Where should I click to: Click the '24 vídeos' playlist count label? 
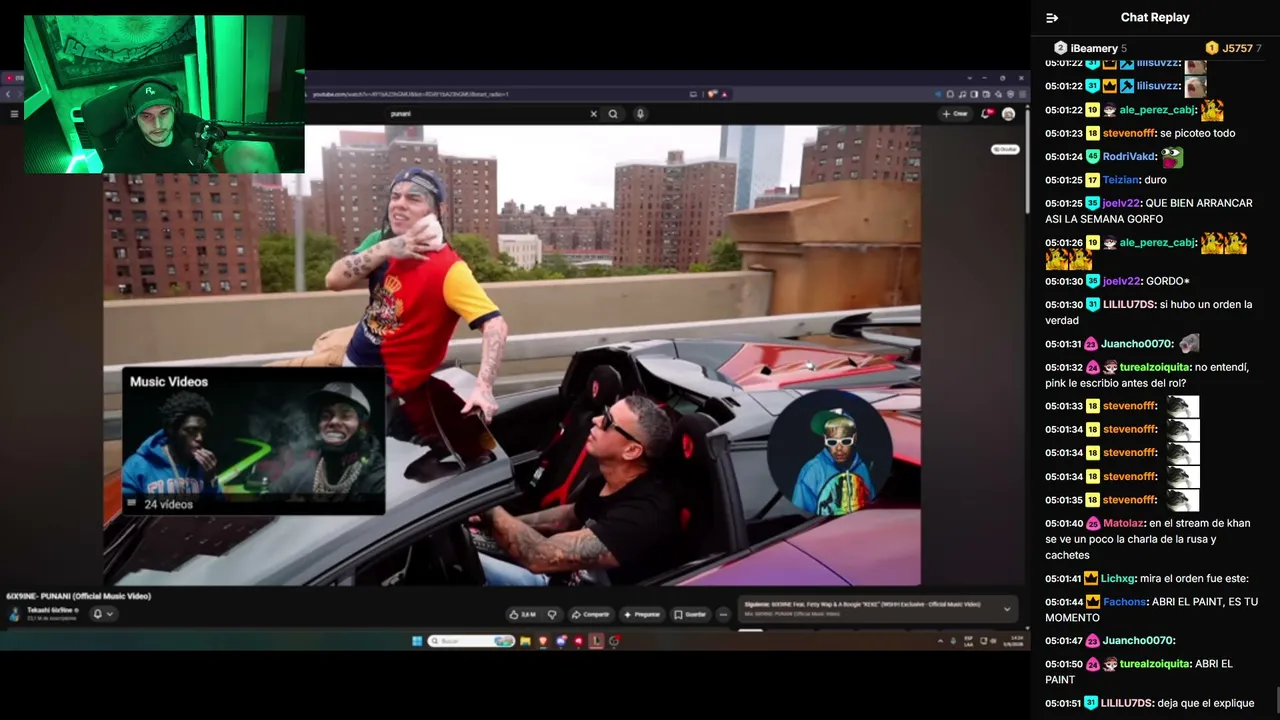(168, 505)
